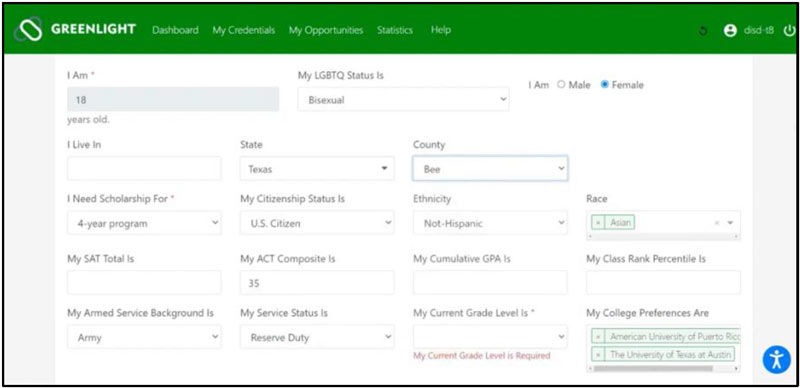Open the Help menu item
This screenshot has height=388, width=800.
tap(440, 30)
